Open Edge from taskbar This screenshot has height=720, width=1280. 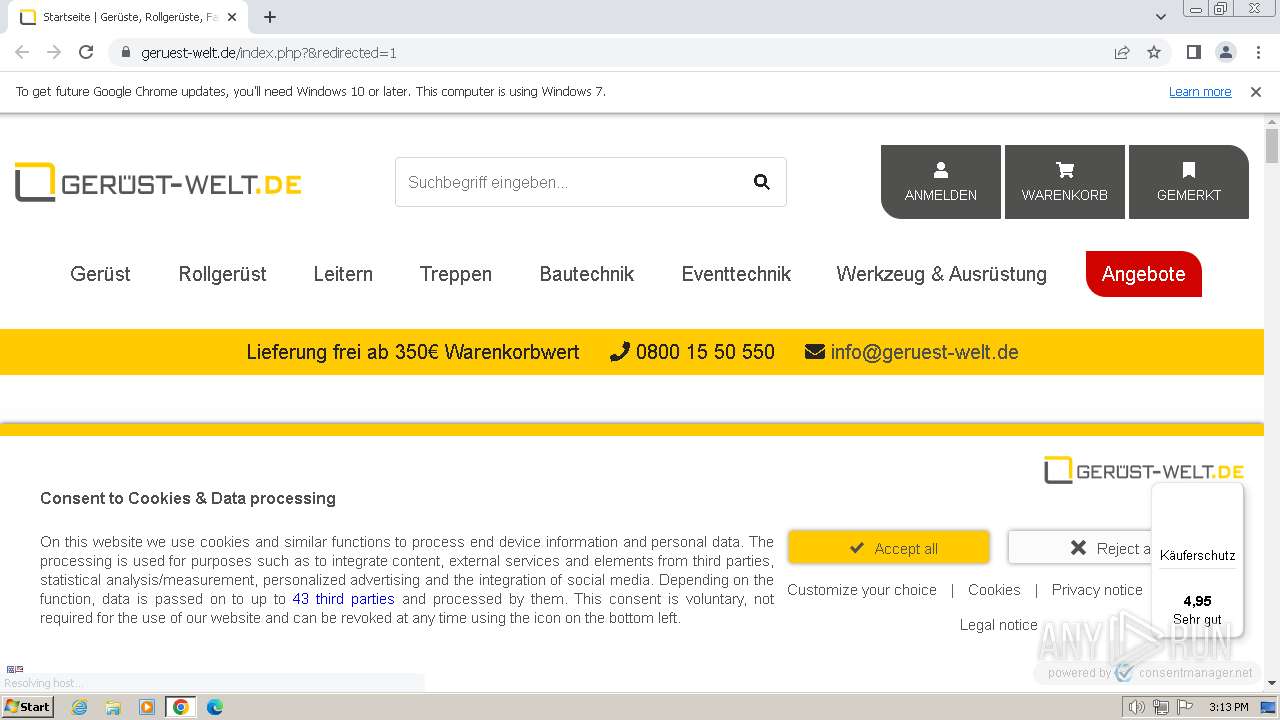215,707
